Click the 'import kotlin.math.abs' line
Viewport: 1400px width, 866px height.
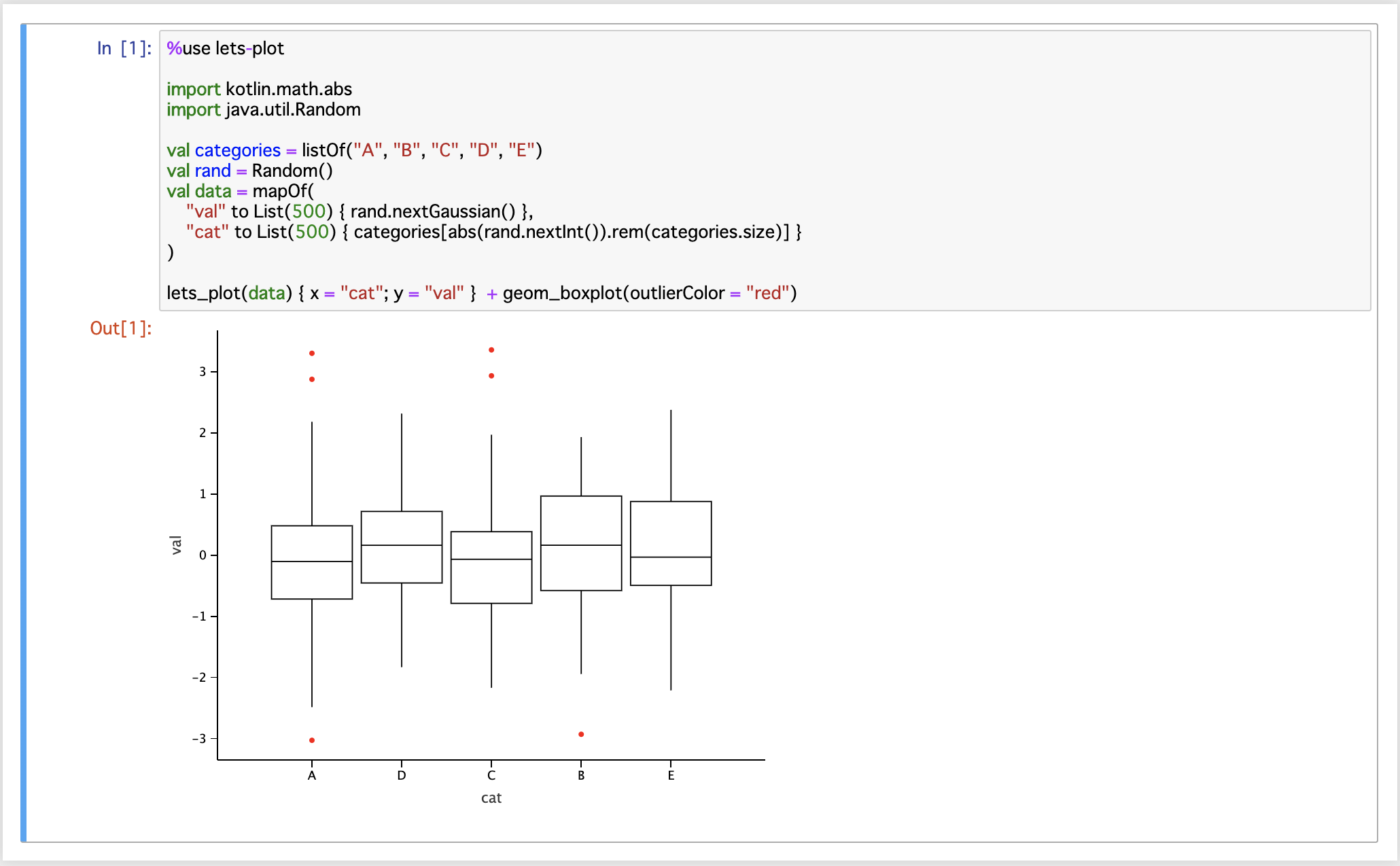tap(259, 89)
